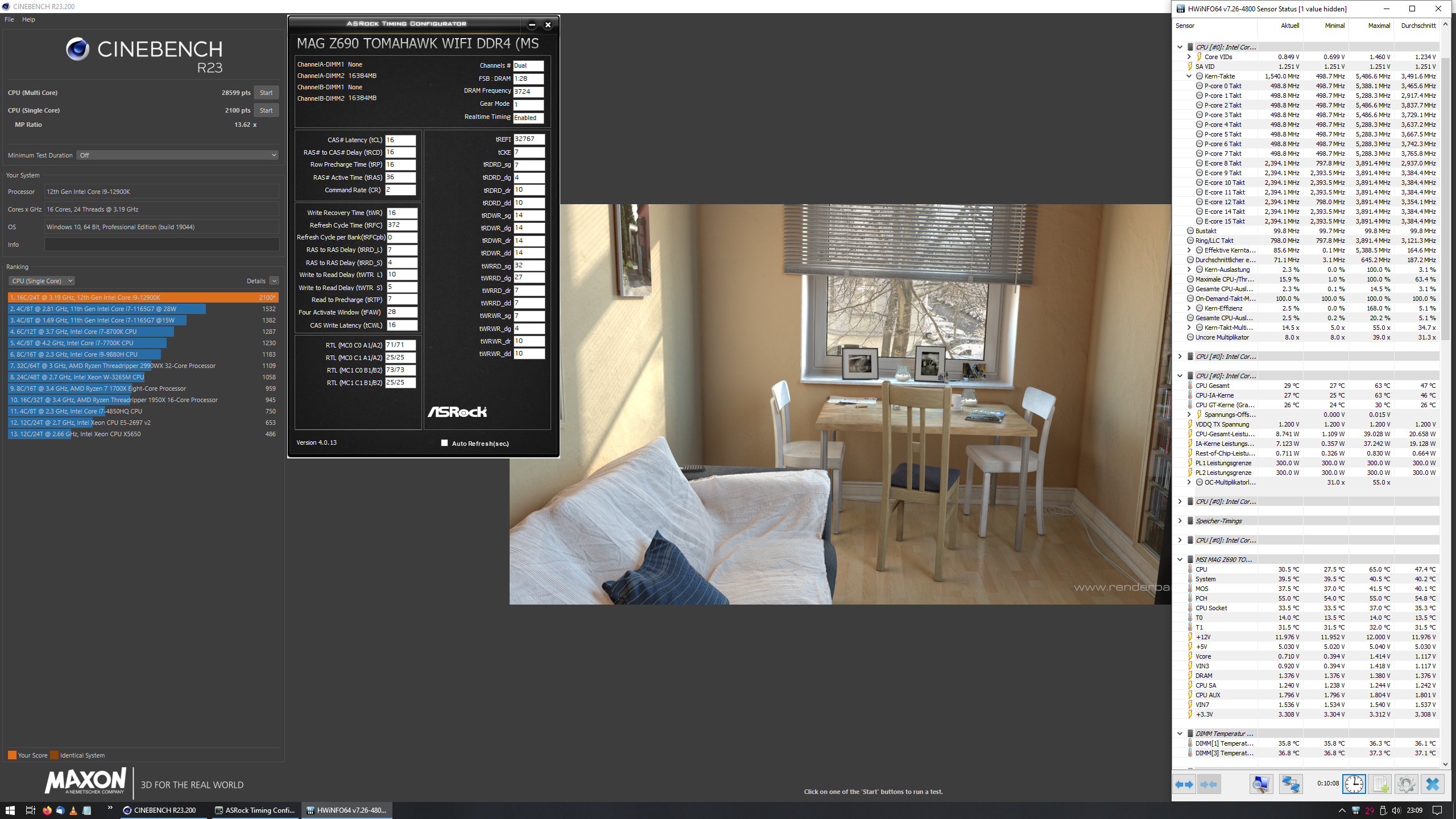Expand ranking Details arrow
Viewport: 1456px width, 819px height.
point(274,281)
